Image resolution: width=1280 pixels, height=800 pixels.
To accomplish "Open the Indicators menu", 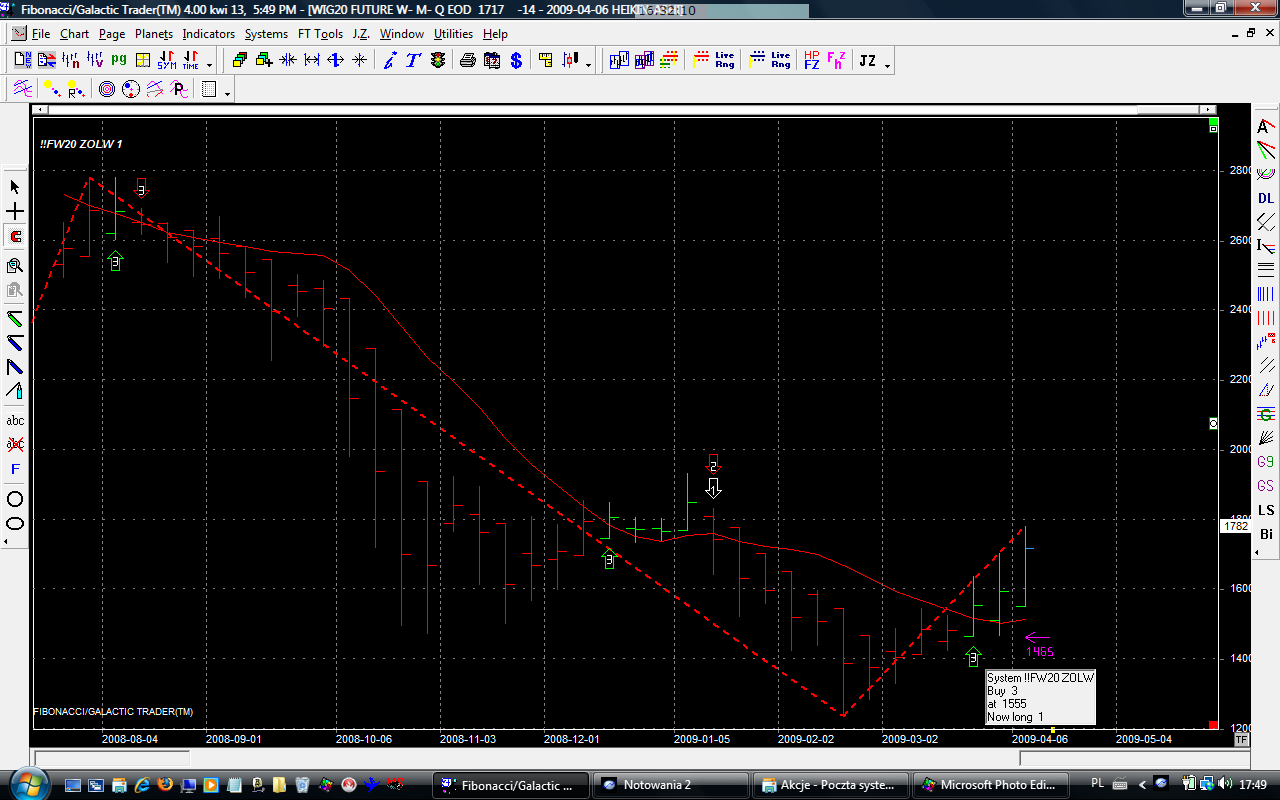I will click(208, 34).
